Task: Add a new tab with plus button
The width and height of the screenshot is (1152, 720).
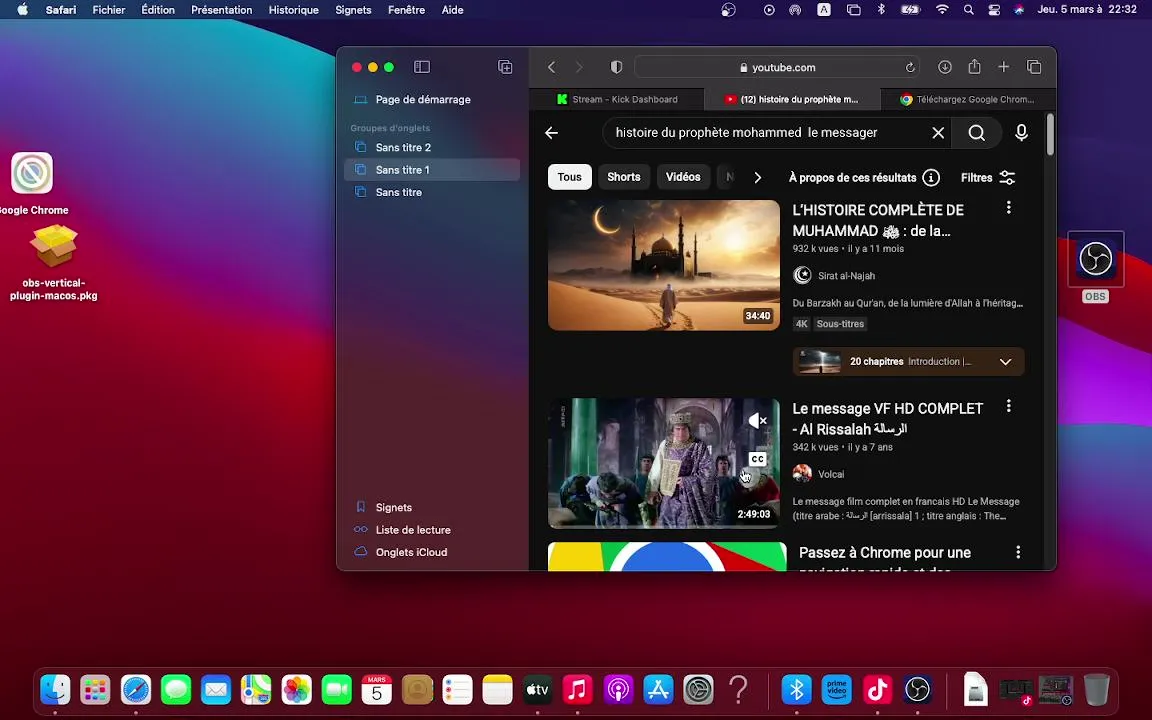Action: pyautogui.click(x=1004, y=67)
